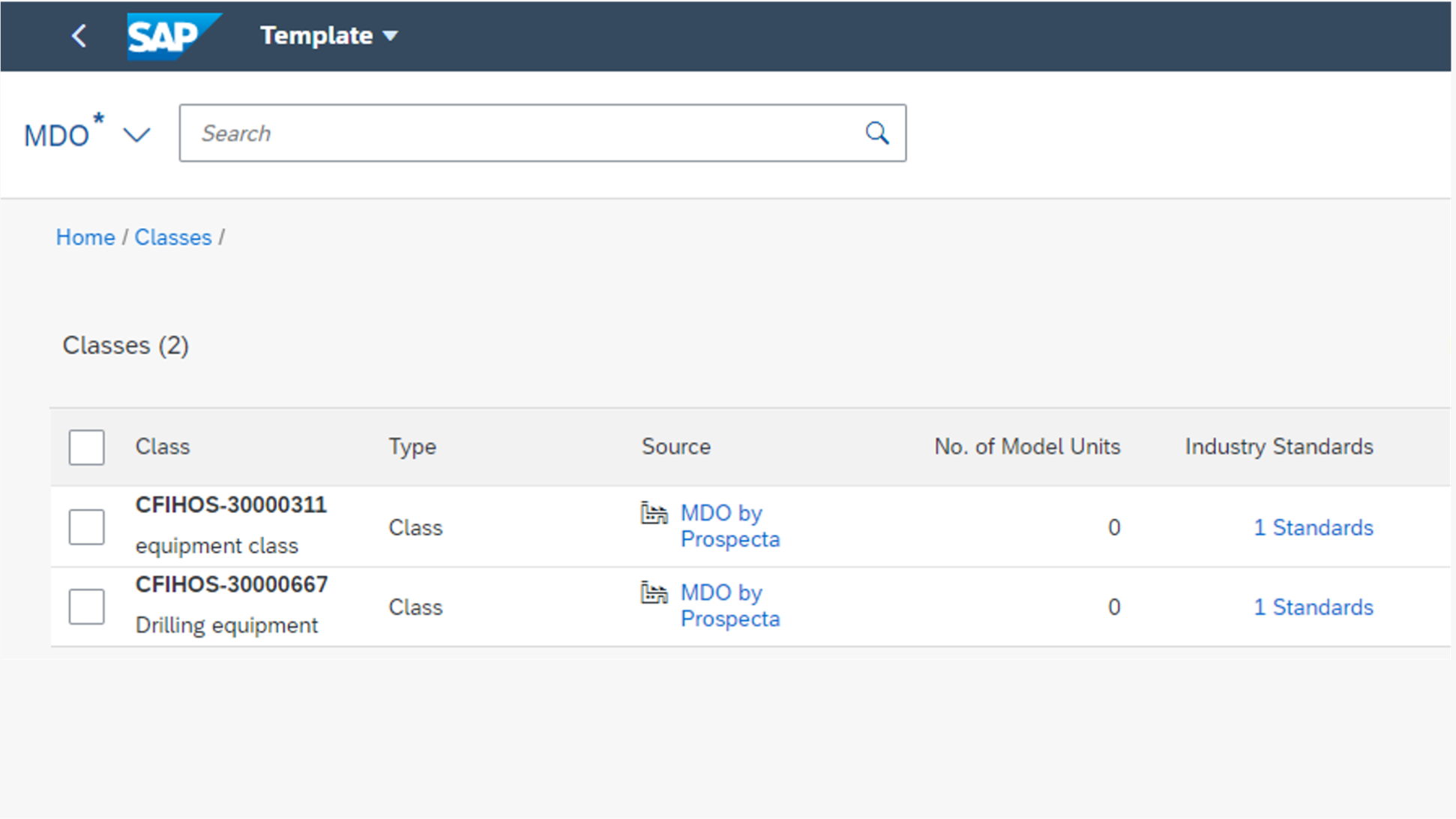Click the back navigation chevron arrow

78,35
